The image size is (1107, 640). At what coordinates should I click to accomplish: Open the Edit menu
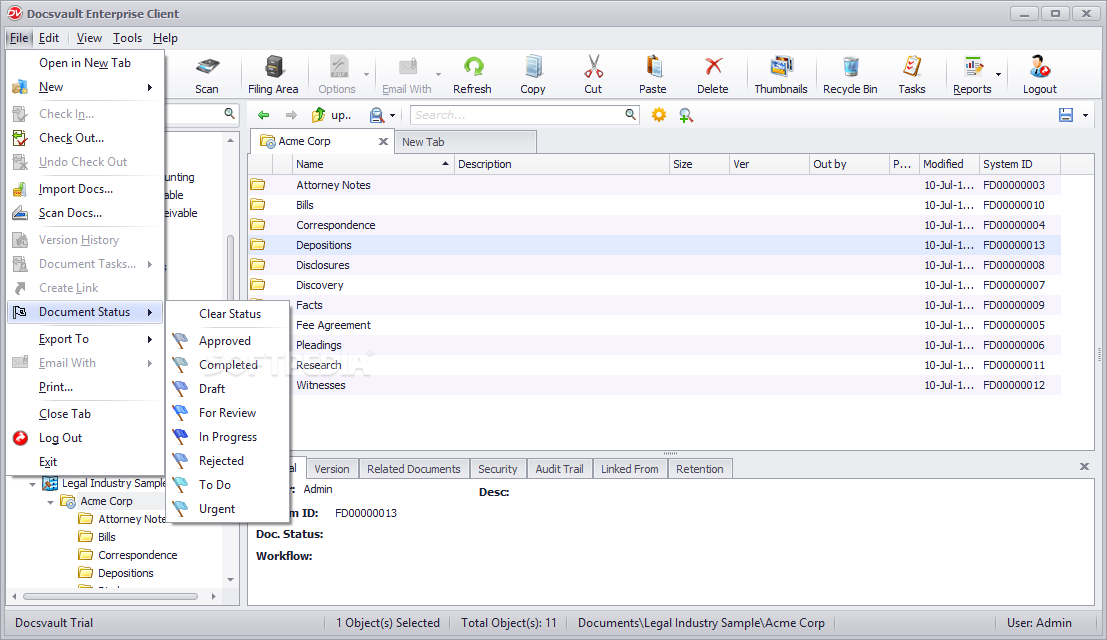49,38
